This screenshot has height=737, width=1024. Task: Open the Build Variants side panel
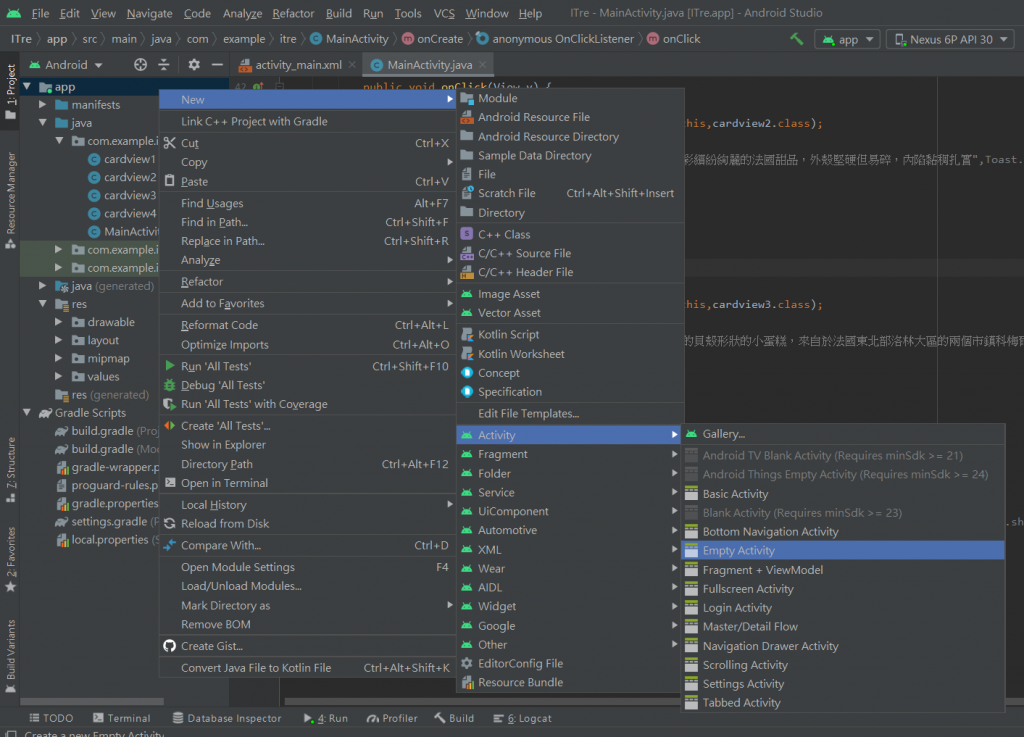point(10,656)
